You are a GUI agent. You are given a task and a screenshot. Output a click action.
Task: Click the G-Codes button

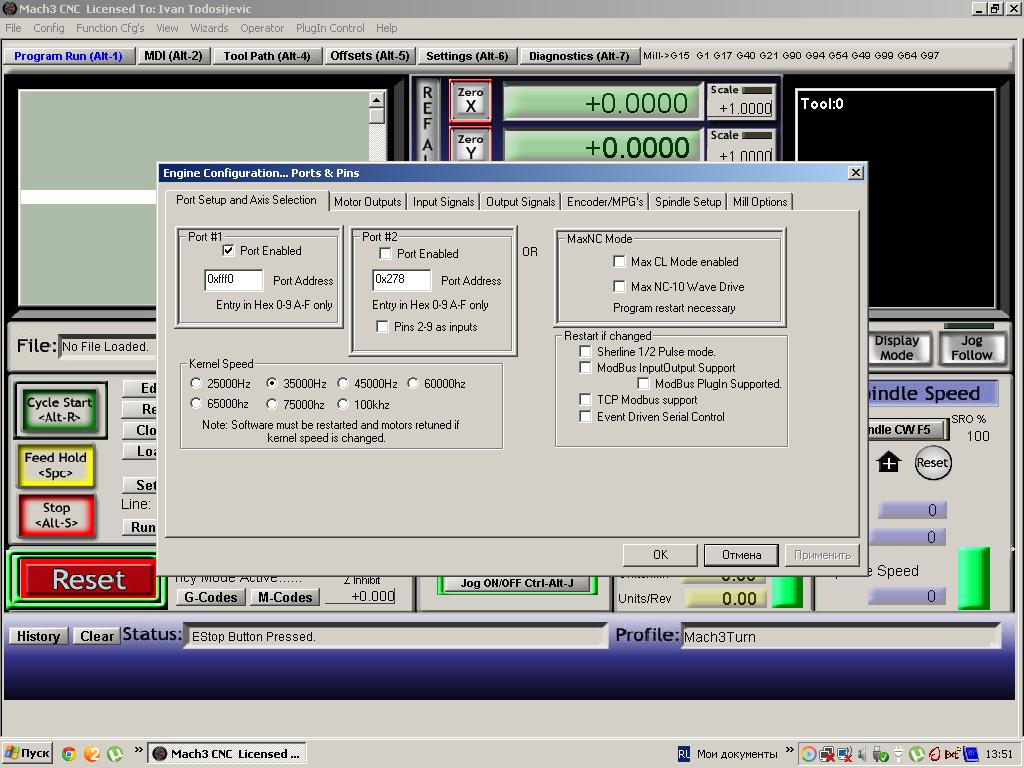point(210,597)
